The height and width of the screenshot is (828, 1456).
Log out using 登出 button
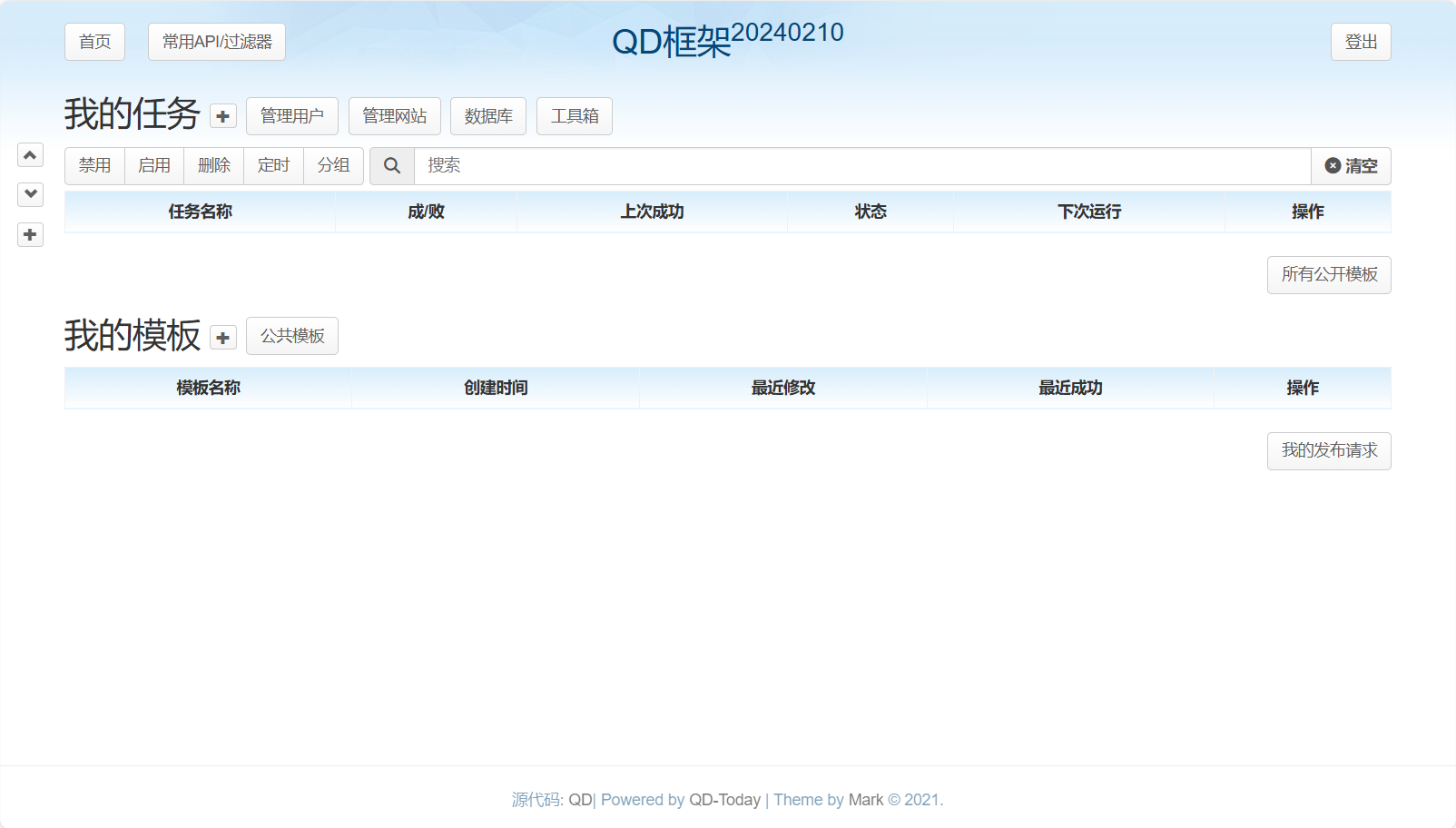(1361, 42)
